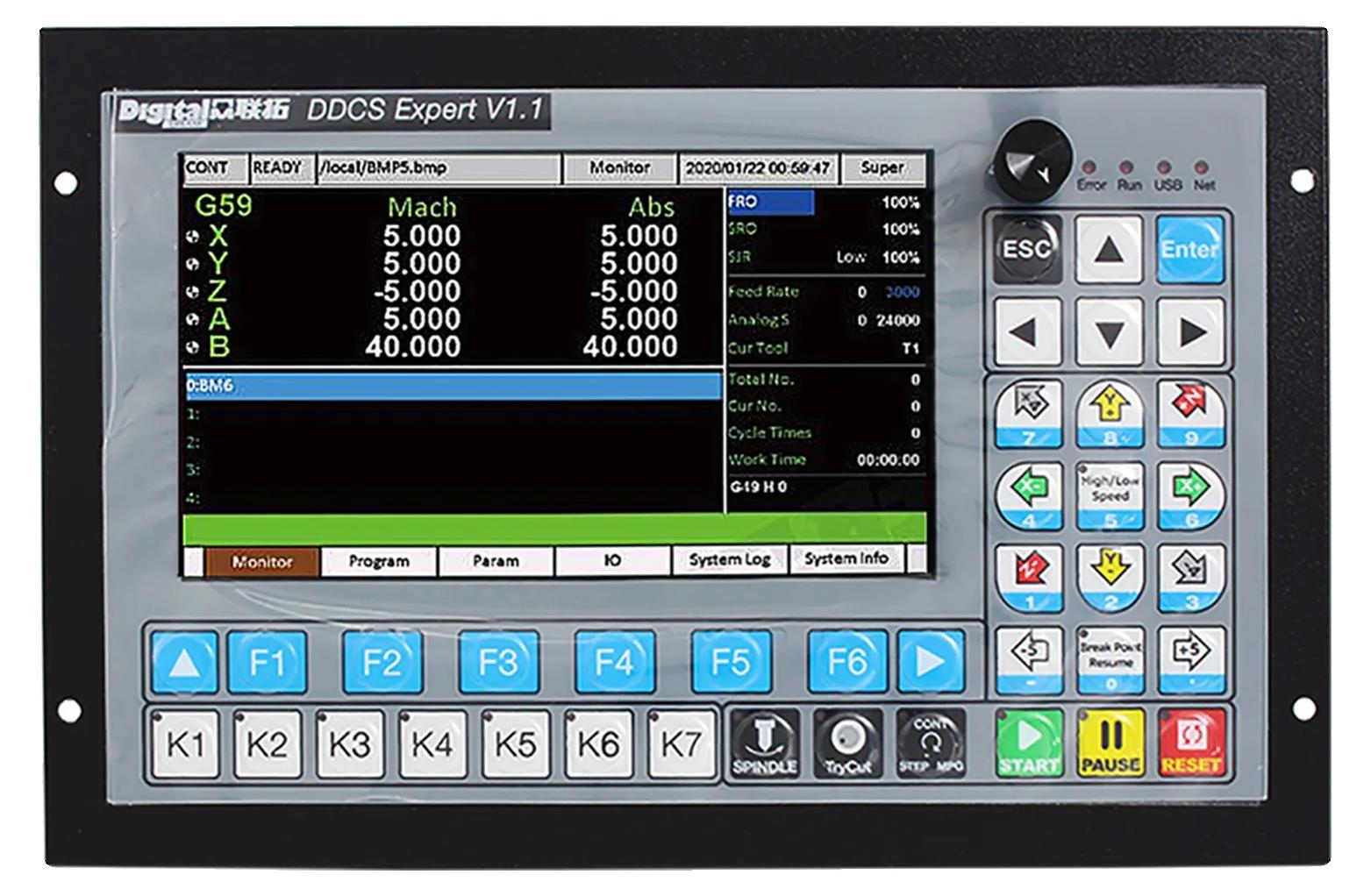This screenshot has width=1371, height=896.
Task: Jog Z minus with the red arrow key 1
Action: point(1029,578)
